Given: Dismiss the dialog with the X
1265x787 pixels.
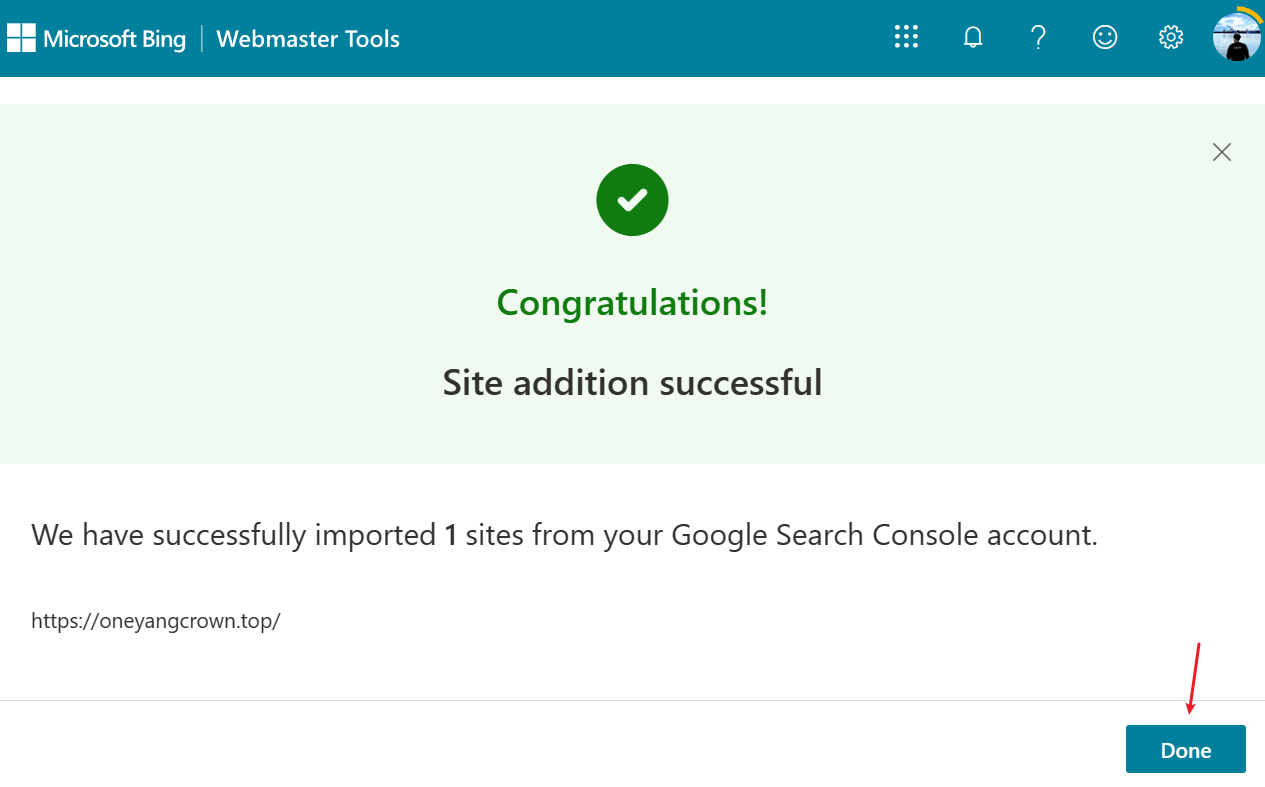Looking at the screenshot, I should click(1221, 152).
